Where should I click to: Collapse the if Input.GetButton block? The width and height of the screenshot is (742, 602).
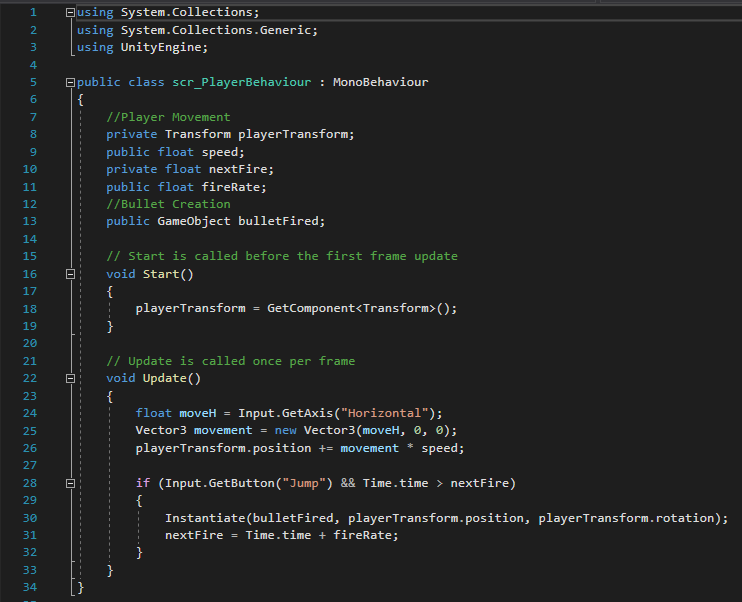tap(69, 484)
